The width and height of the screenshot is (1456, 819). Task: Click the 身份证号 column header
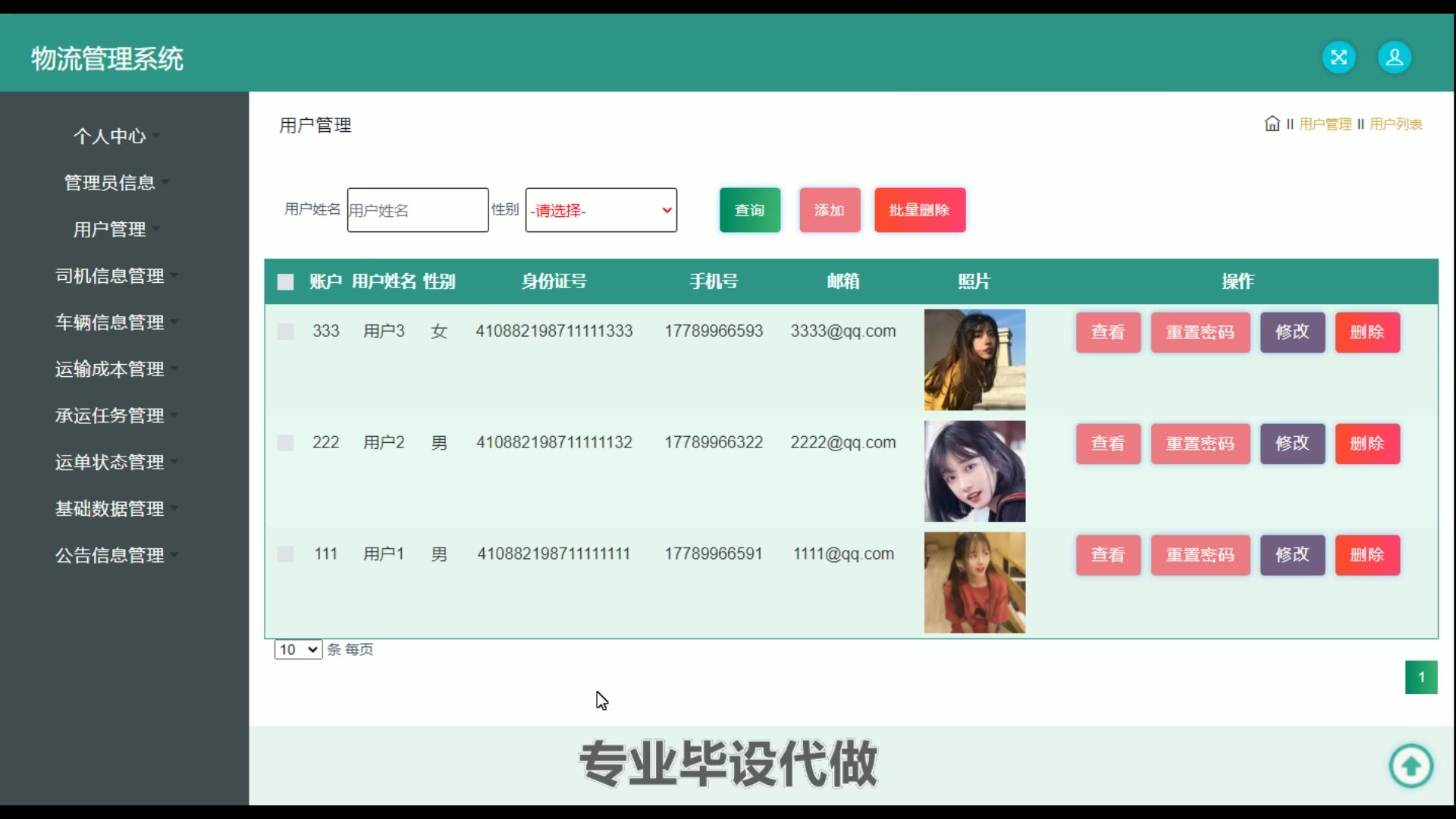[x=554, y=281]
